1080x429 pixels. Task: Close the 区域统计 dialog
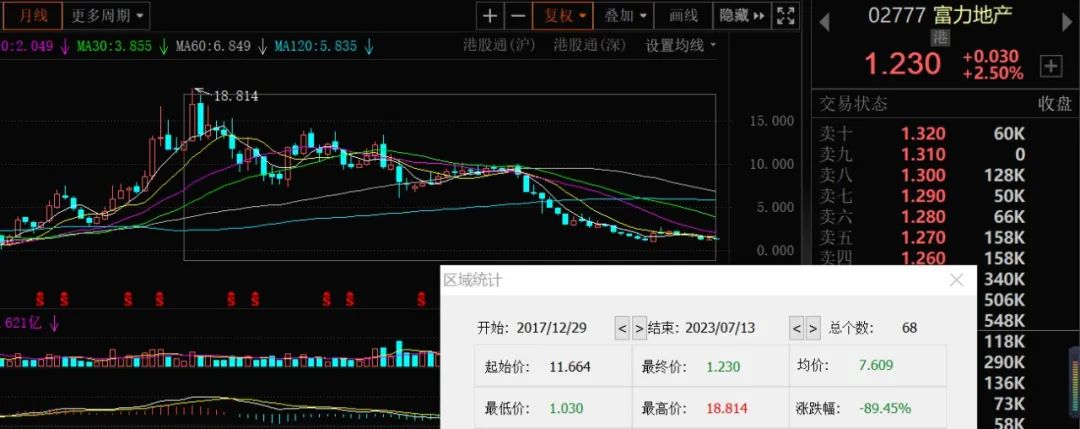point(957,280)
